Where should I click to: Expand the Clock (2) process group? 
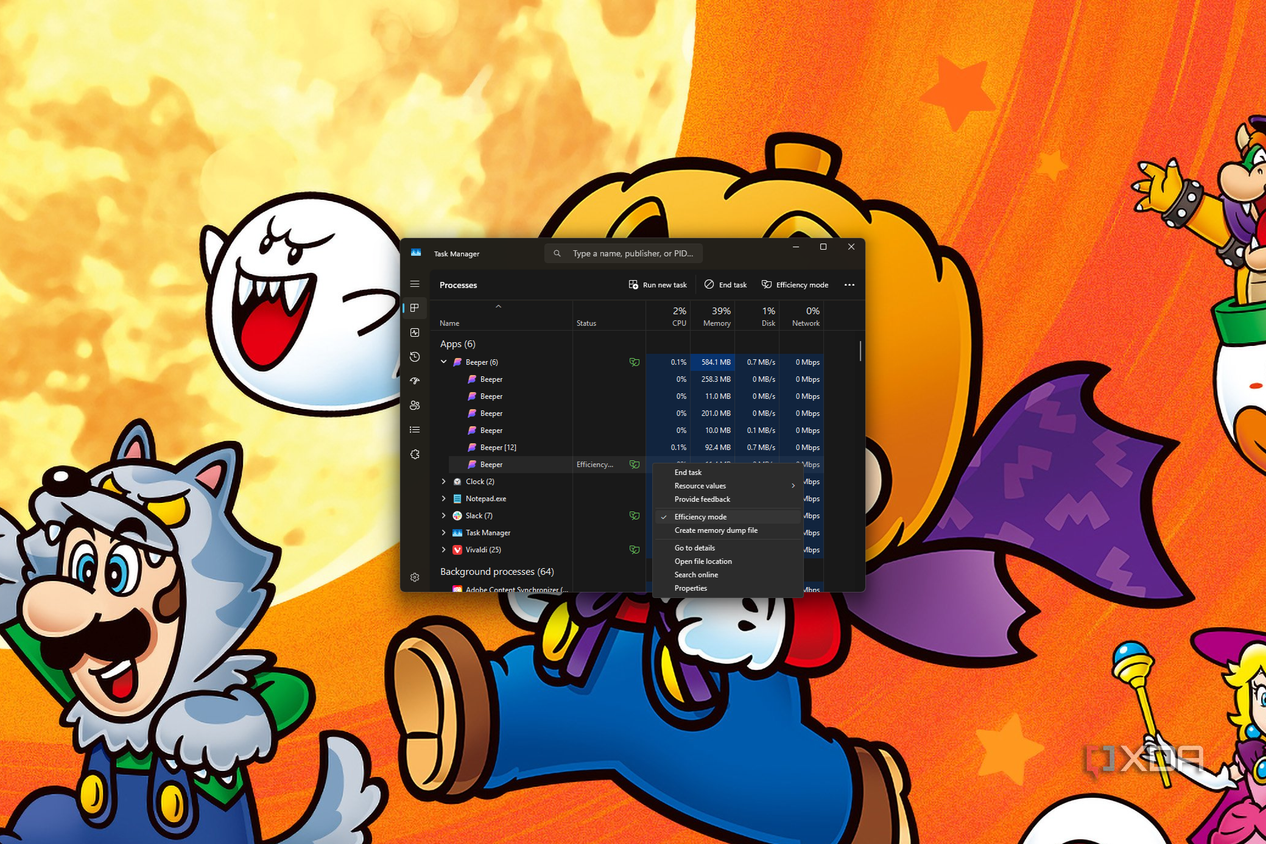[x=444, y=481]
